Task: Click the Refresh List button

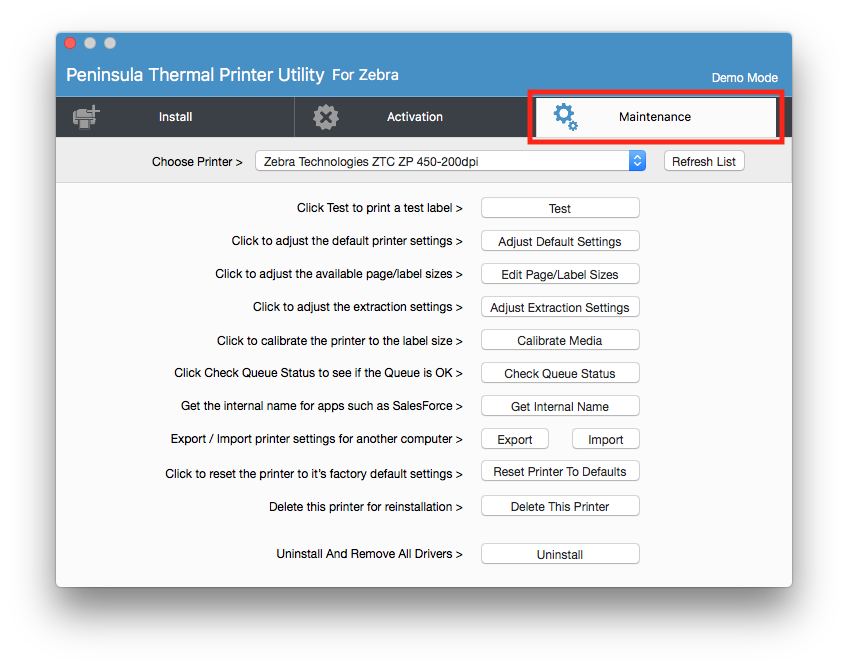Action: click(704, 161)
